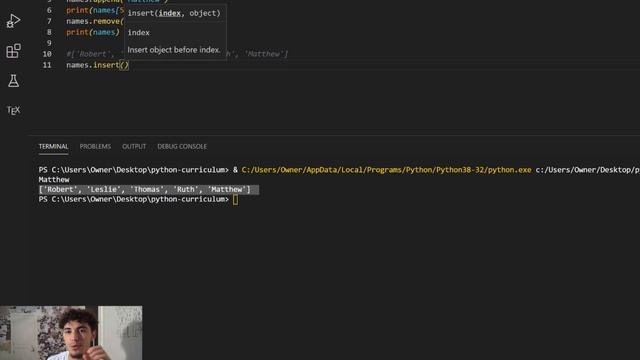640x360 pixels.
Task: Click the insert(index, object) signature hint
Action: tap(174, 13)
